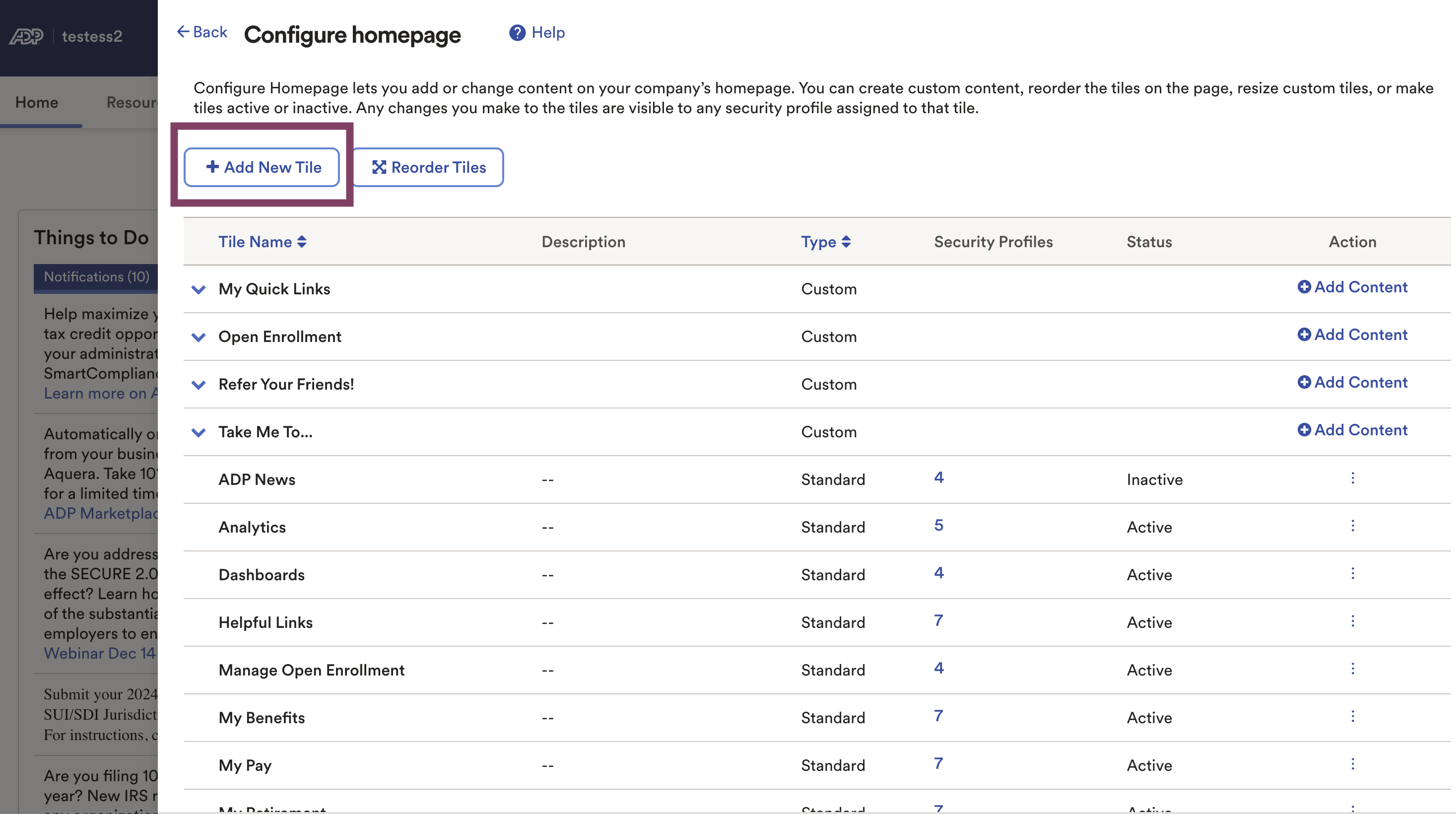Add Content to Take Me To...
1456x814 pixels.
[x=1352, y=430]
